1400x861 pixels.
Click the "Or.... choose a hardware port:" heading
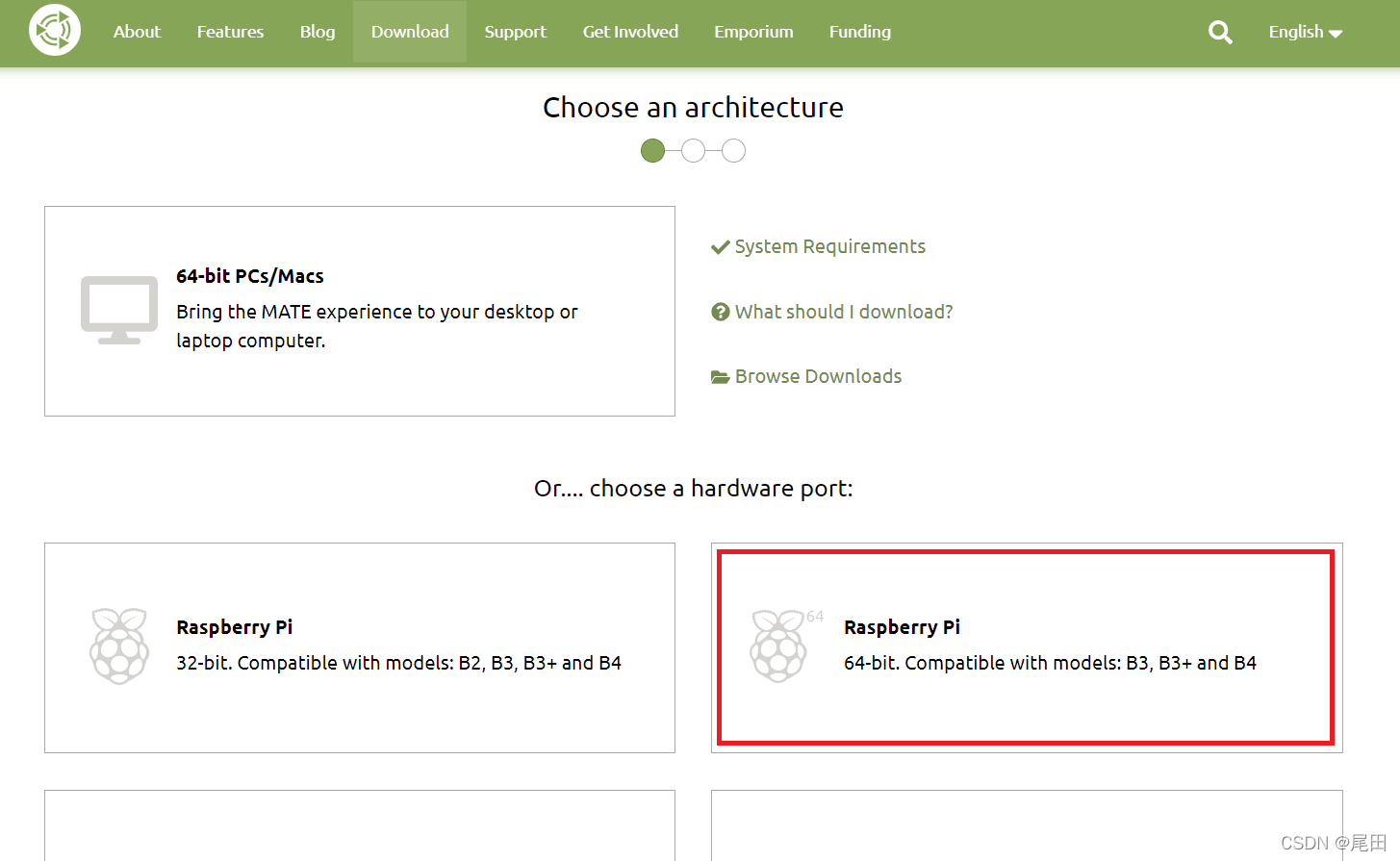693,489
